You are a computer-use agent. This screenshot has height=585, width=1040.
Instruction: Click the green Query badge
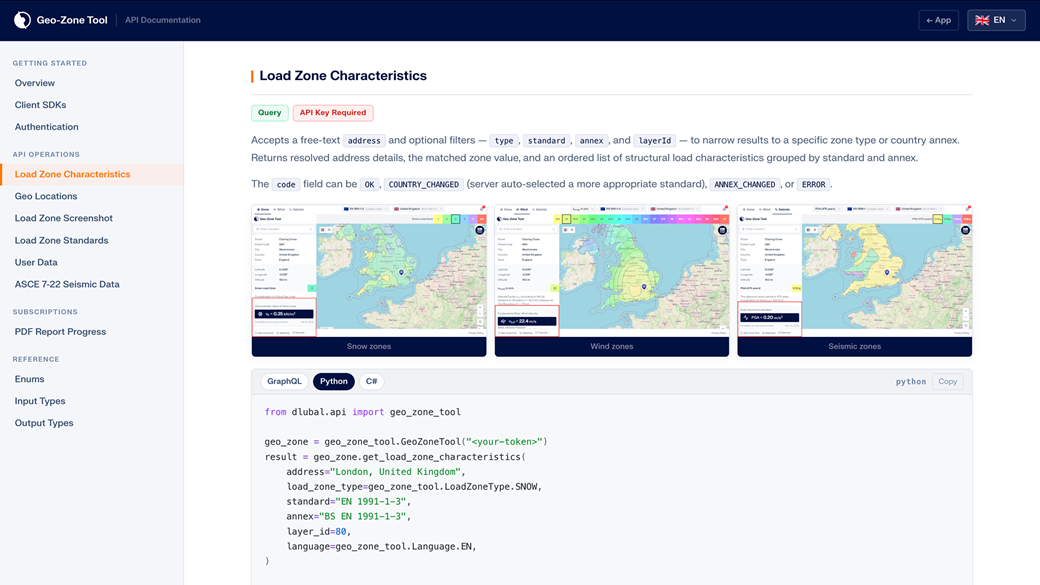pos(269,113)
